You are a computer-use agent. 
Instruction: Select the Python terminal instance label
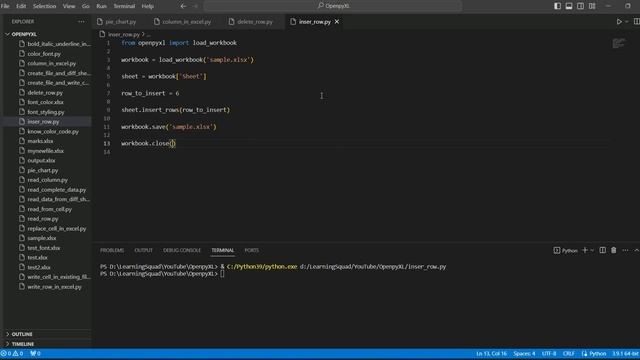click(565, 250)
